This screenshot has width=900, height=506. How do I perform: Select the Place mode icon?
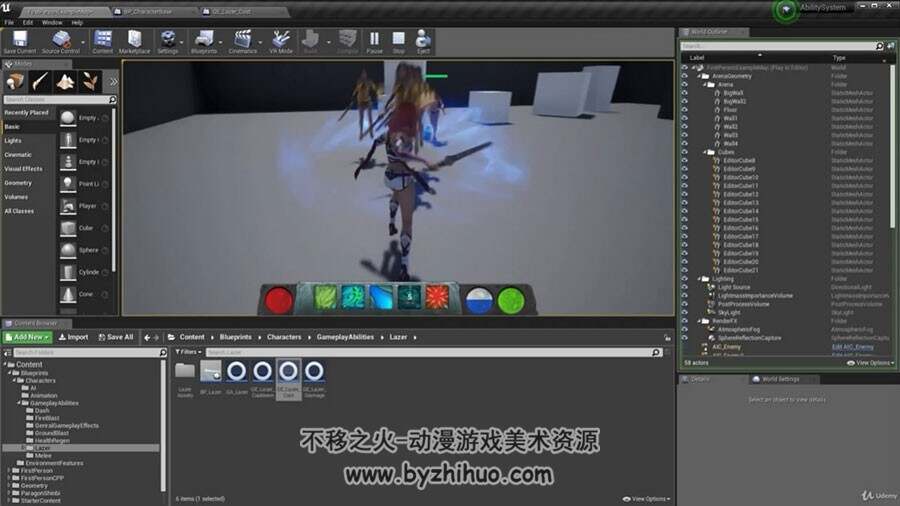15,81
